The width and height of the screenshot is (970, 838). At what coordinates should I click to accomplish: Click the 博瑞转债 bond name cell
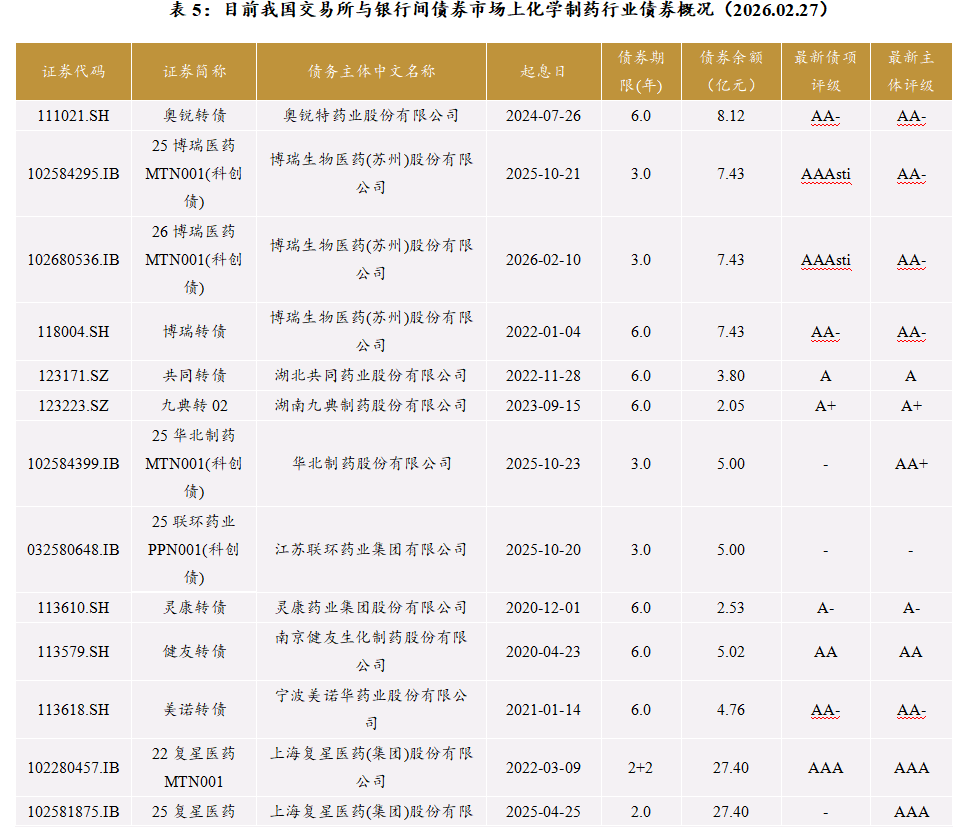click(x=194, y=332)
